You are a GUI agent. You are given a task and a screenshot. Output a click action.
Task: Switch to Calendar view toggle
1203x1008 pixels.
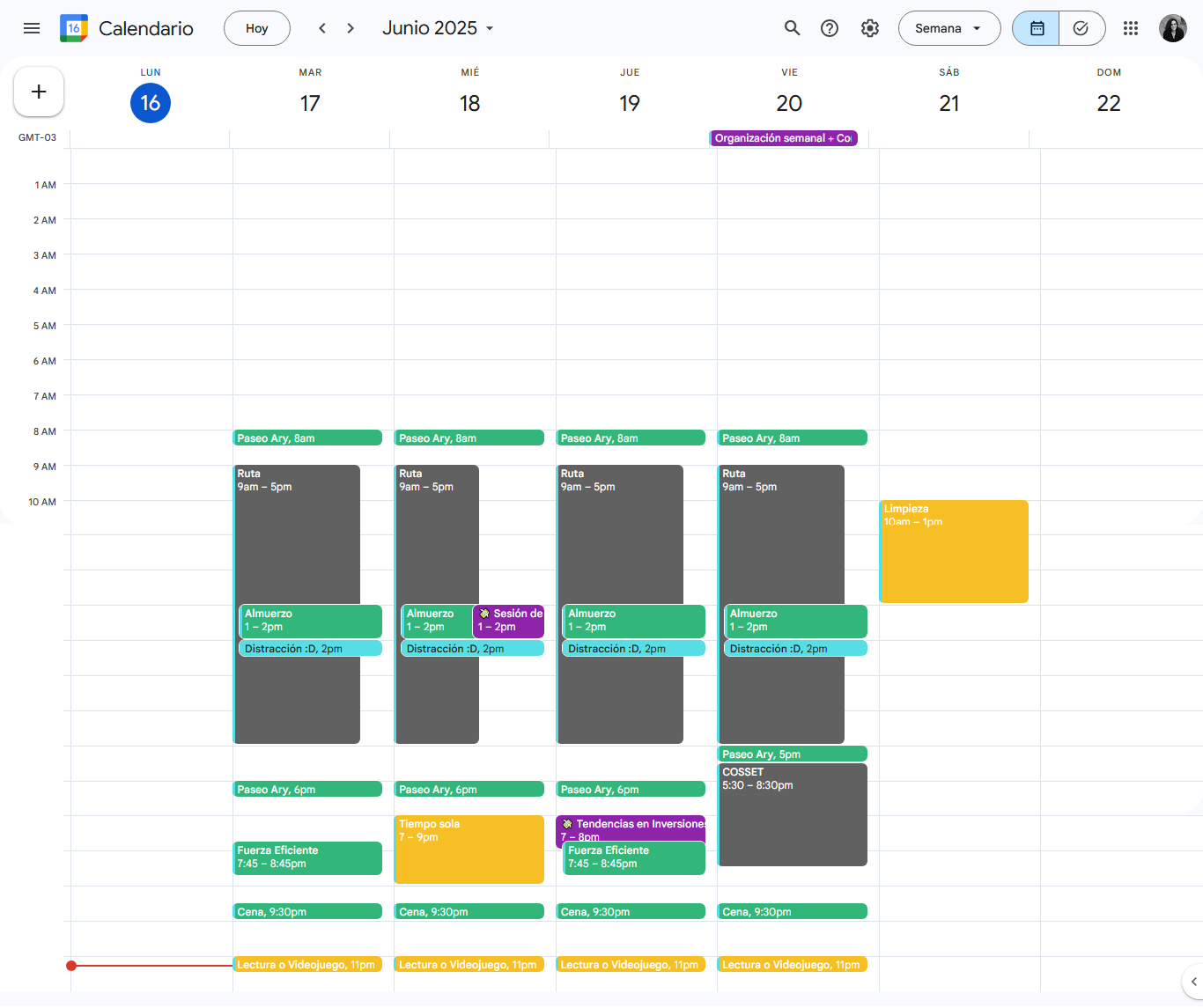[x=1037, y=28]
